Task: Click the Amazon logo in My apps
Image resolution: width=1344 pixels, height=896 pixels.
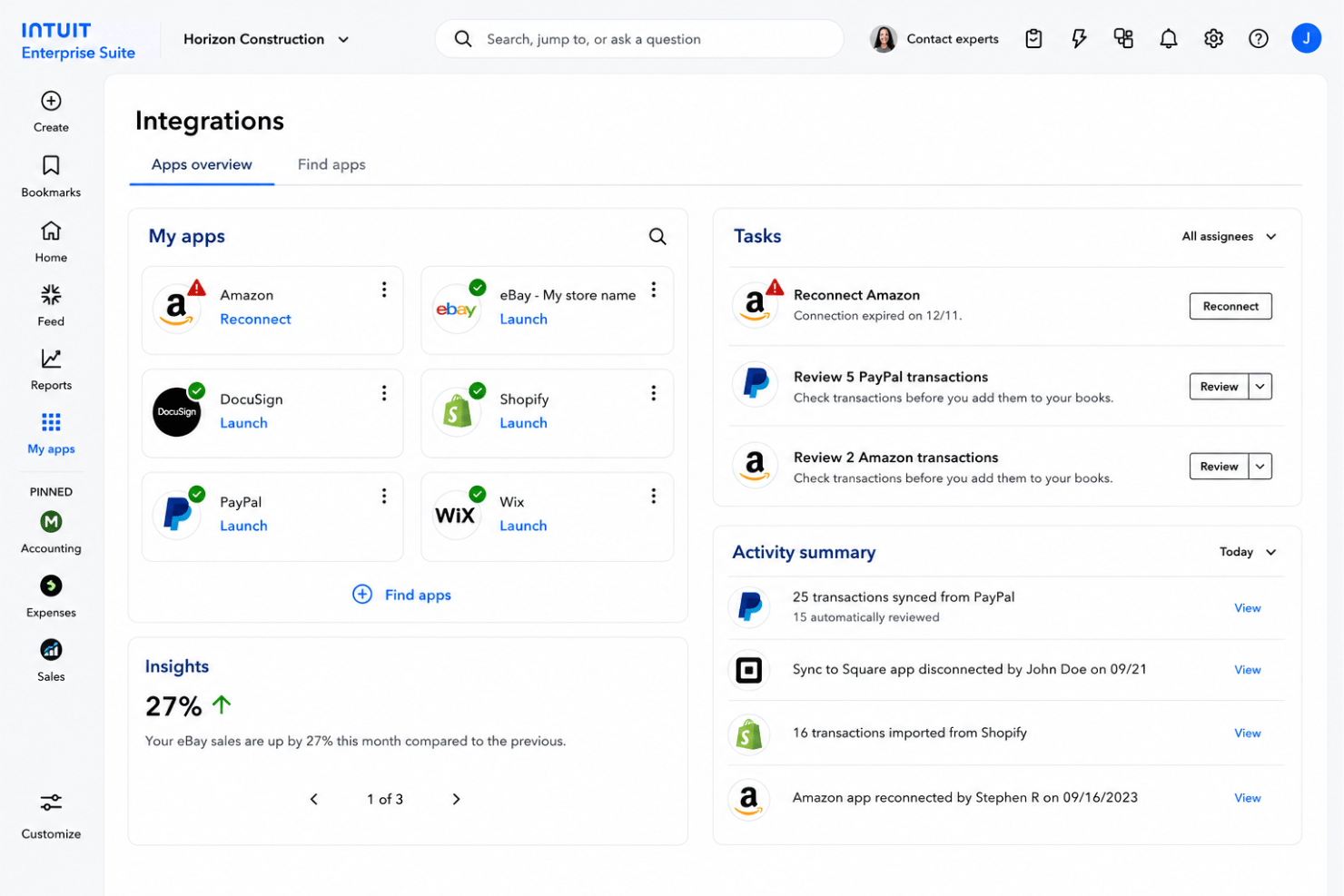Action: [x=176, y=309]
